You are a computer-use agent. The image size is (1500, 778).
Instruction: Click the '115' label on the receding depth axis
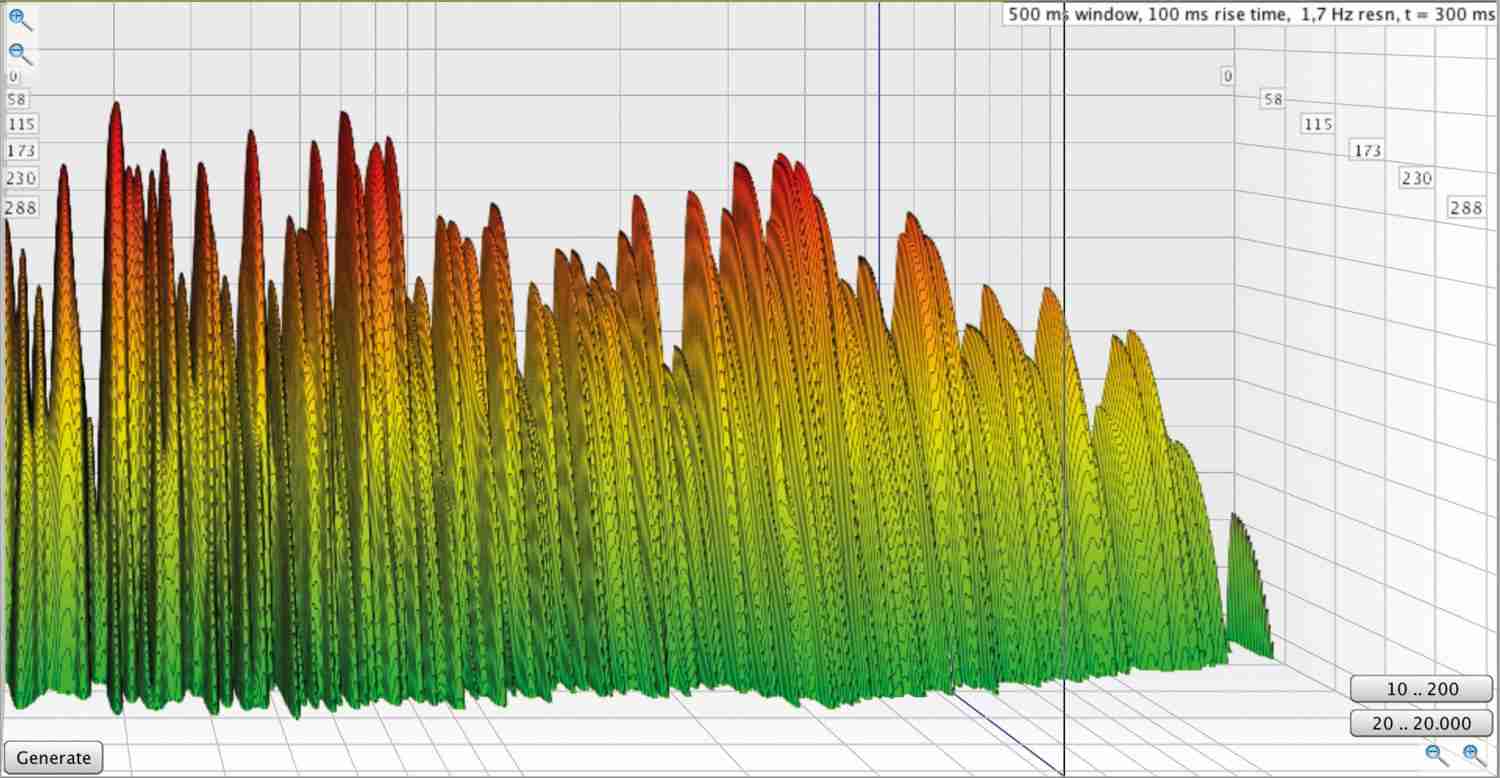coord(1318,124)
